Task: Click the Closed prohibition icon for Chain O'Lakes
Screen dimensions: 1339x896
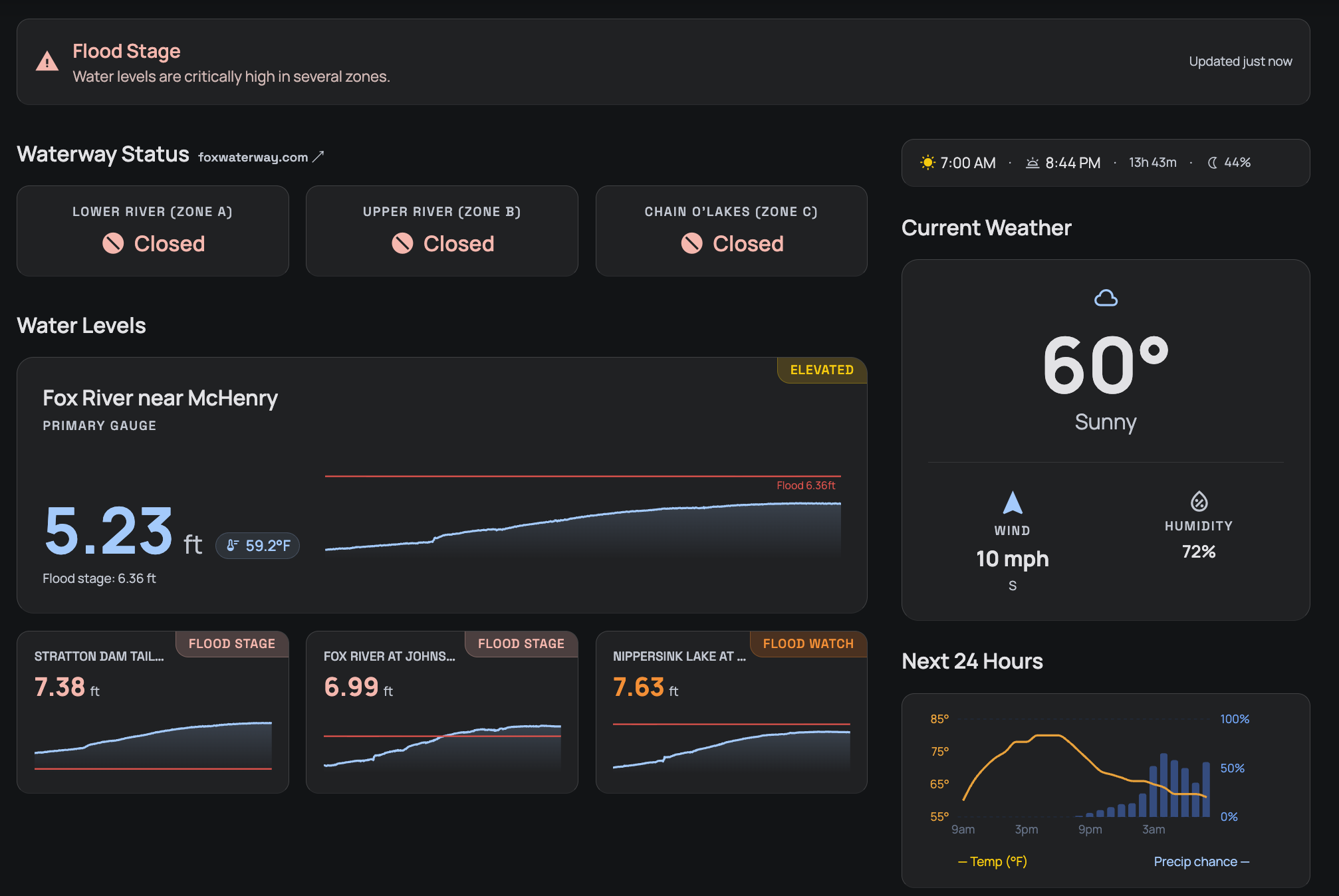Action: pos(691,244)
